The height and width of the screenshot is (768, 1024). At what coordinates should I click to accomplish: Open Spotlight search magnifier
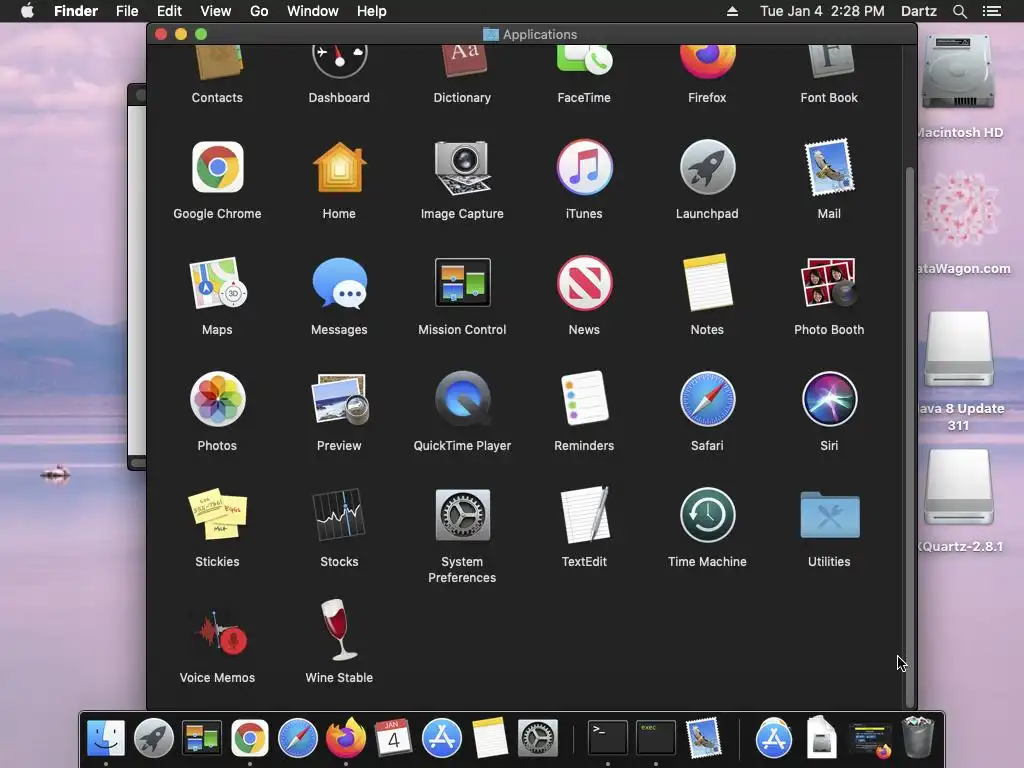tap(959, 11)
